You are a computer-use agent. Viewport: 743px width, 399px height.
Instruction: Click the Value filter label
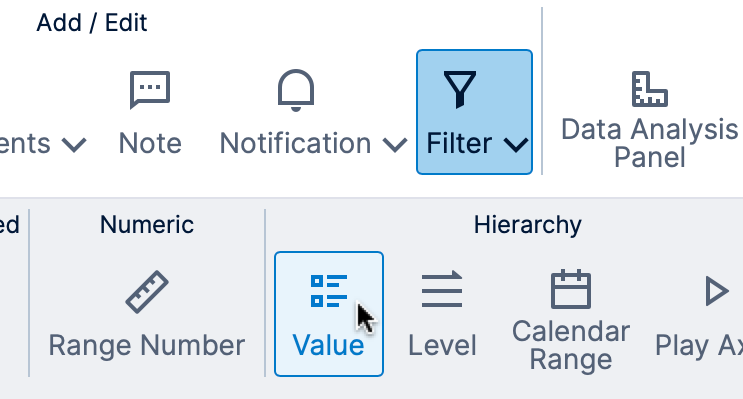click(328, 345)
